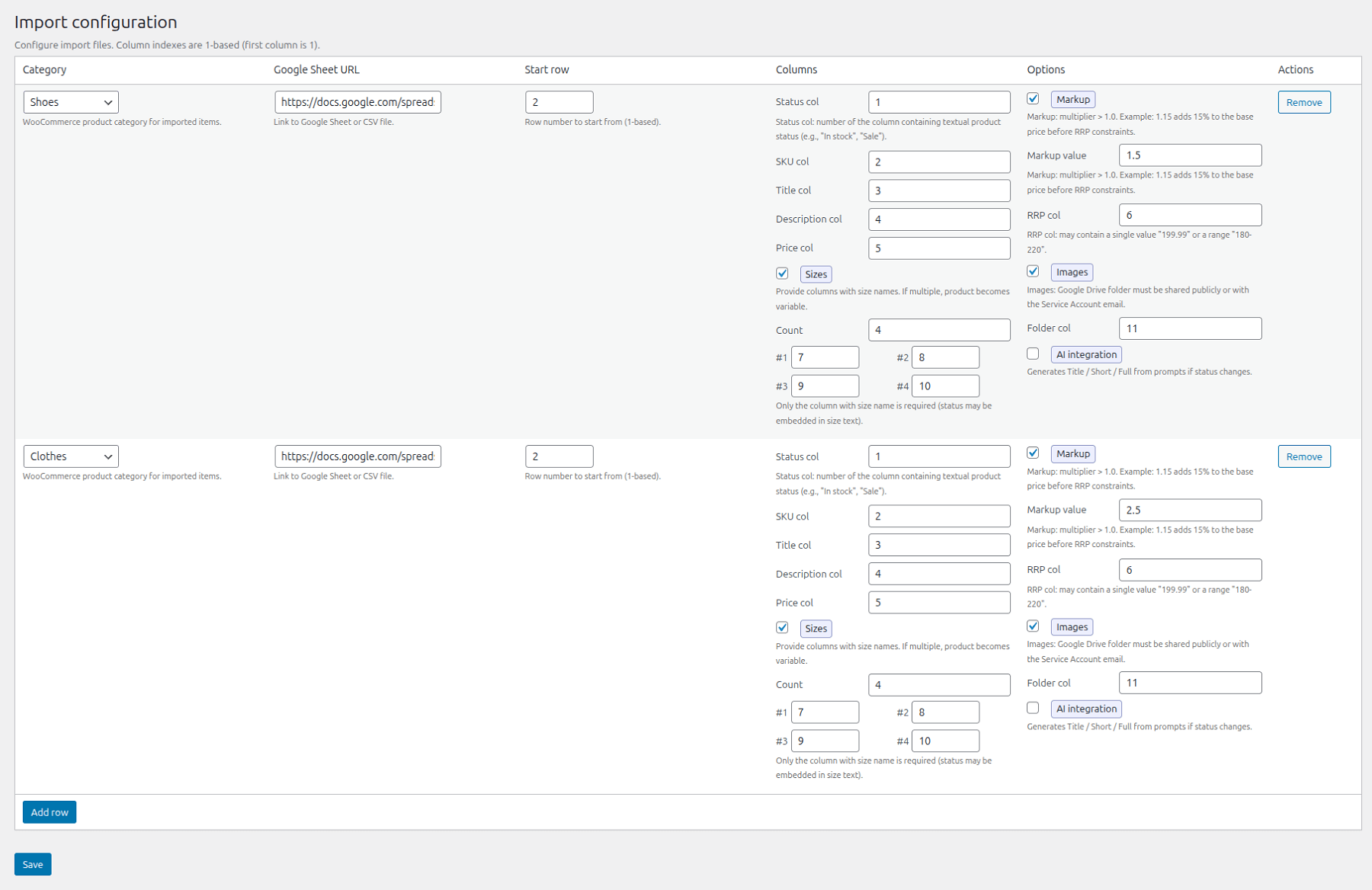Toggle Markup checkbox in Clothes row
Viewport: 1372px width, 890px height.
(x=1033, y=453)
